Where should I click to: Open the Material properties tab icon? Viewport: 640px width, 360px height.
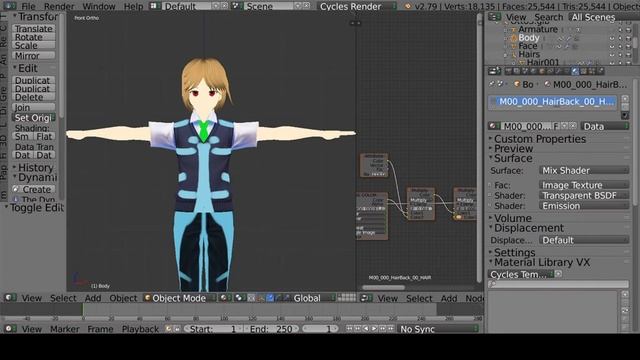(575, 71)
